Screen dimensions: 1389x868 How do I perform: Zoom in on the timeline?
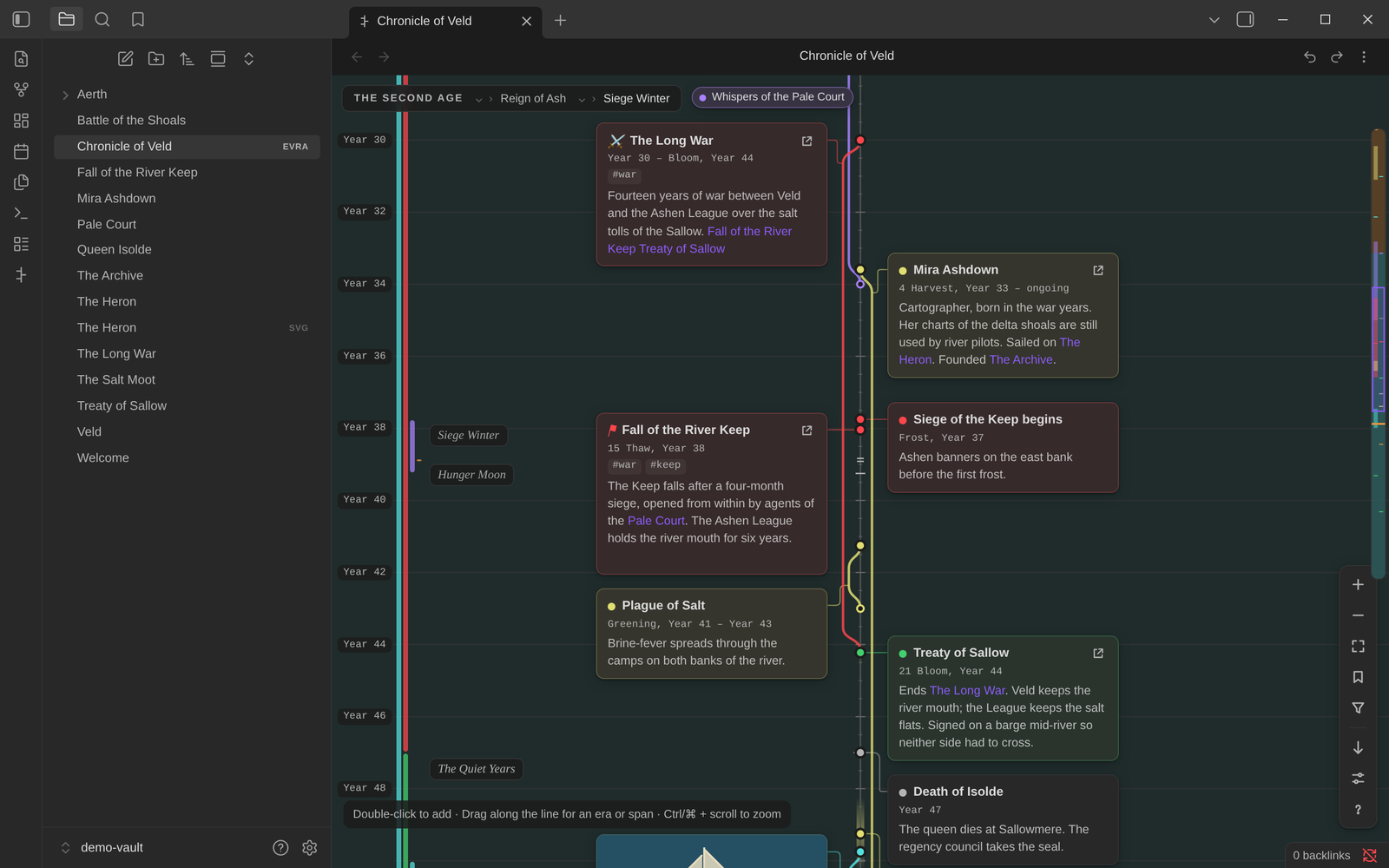pos(1358,584)
